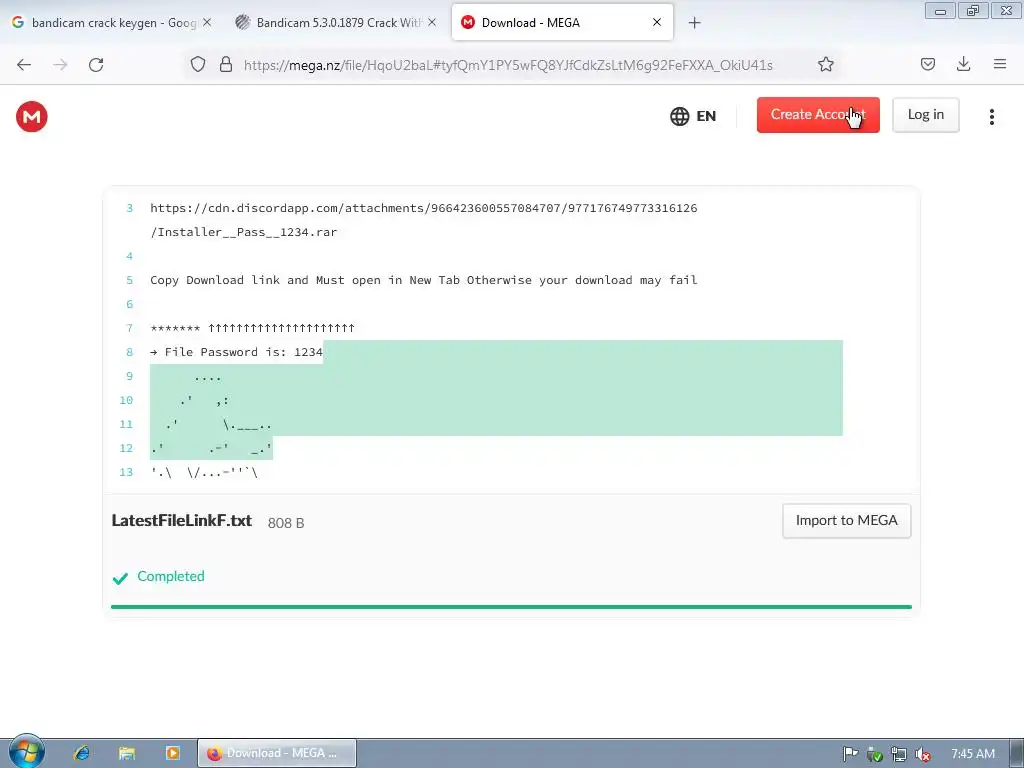Open a new tab with plus button
1024x768 pixels.
[x=694, y=23]
